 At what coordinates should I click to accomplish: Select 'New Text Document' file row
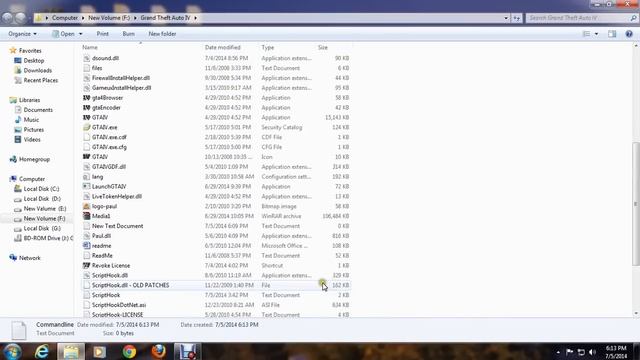click(x=216, y=226)
